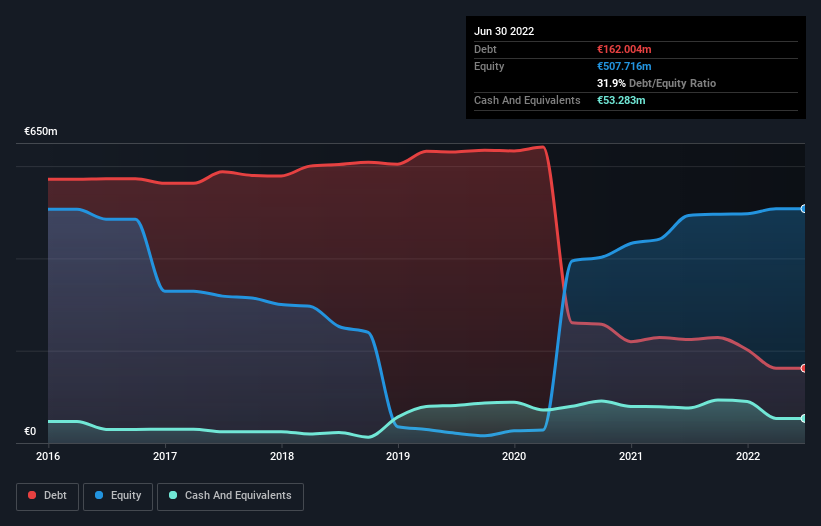
Task: Click the red Debt endpoint marker
Action: coord(804,368)
